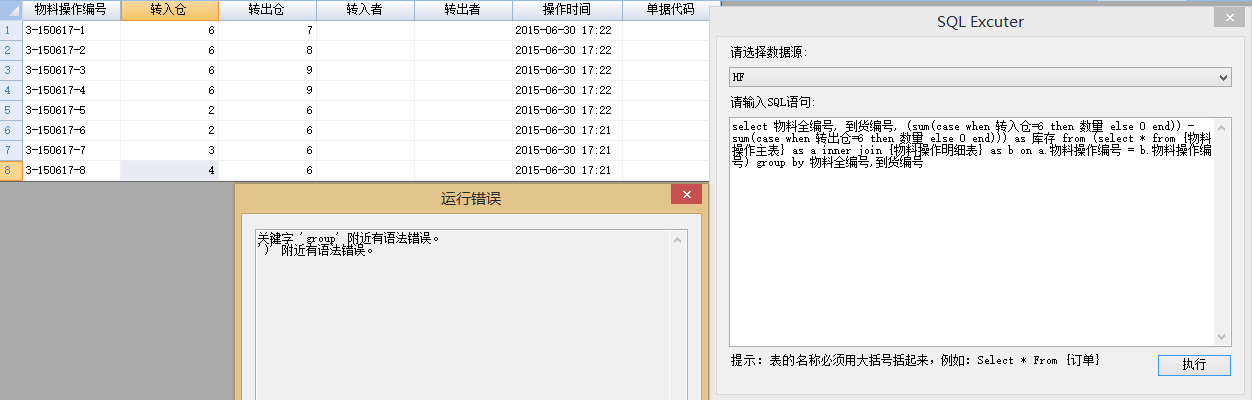Select the 转出者 column header

[x=464, y=10]
